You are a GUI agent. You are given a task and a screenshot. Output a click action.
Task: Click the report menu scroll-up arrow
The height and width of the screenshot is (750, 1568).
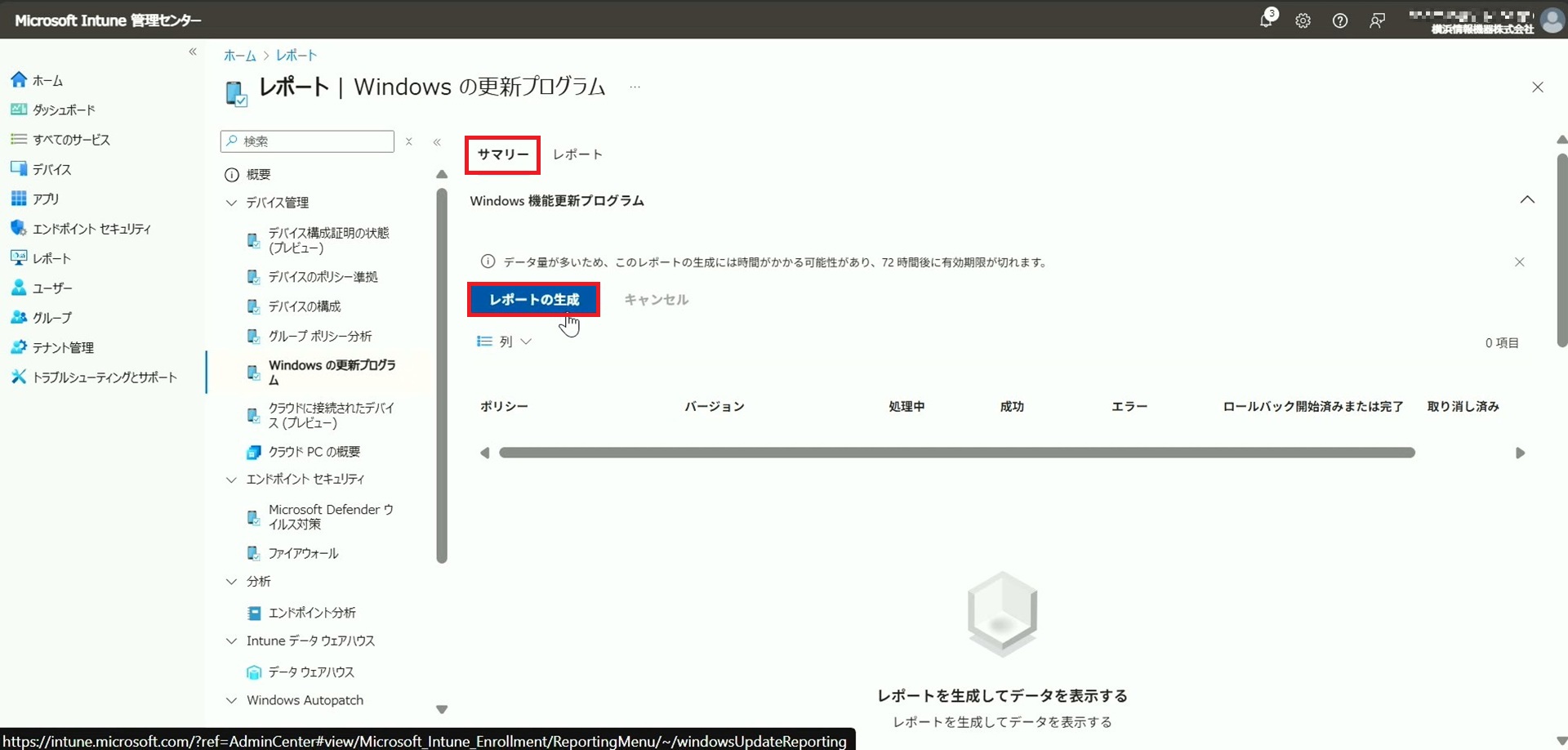442,174
